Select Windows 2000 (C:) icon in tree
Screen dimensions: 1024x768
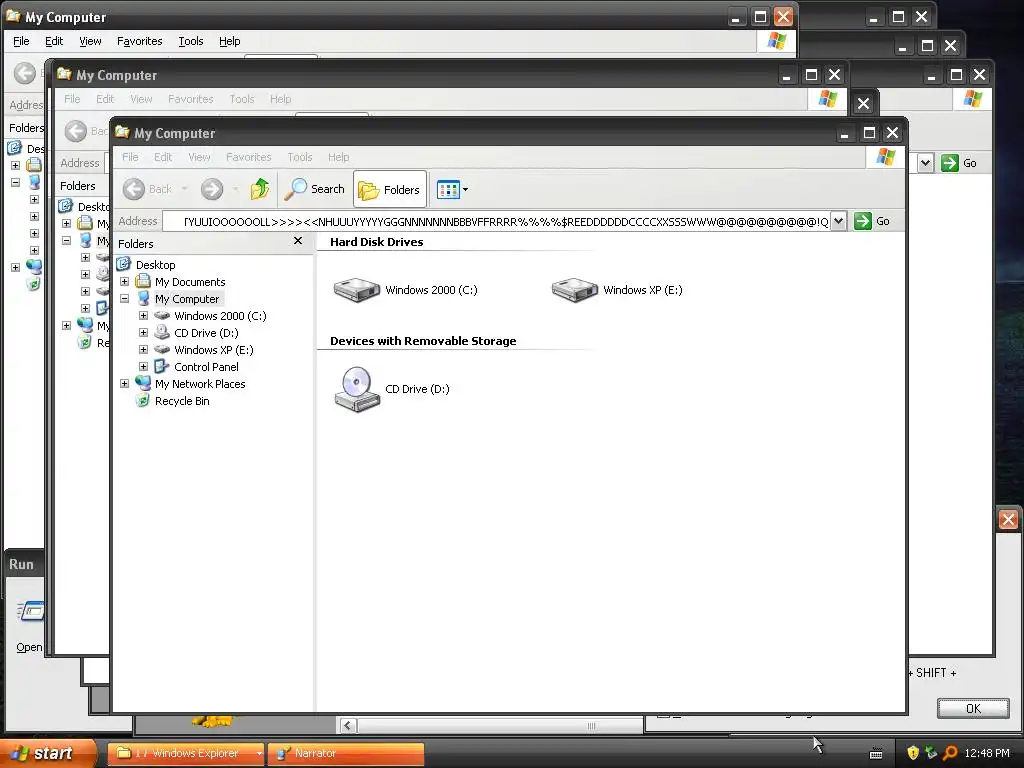[162, 315]
